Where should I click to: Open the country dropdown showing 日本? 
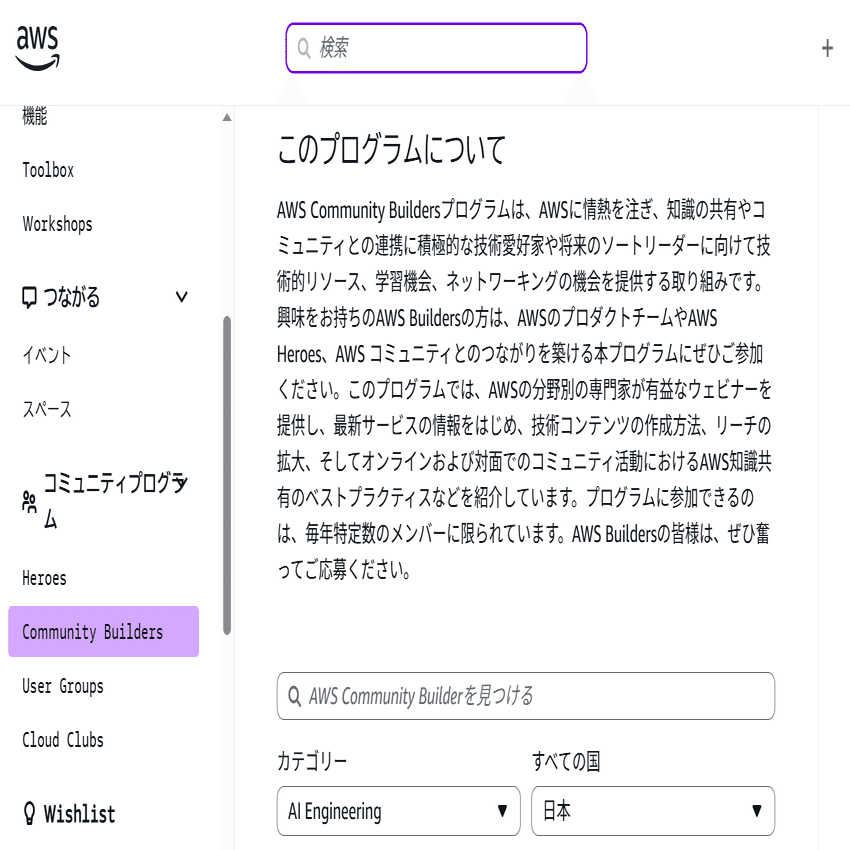click(x=652, y=811)
